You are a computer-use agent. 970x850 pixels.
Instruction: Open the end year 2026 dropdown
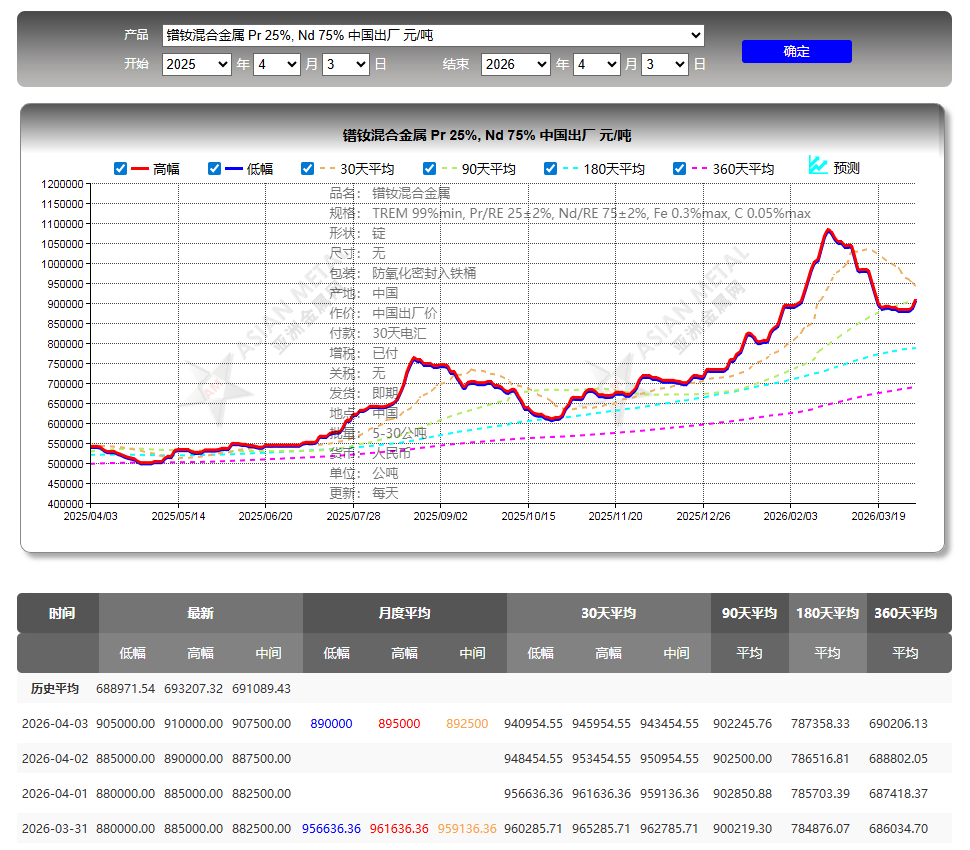click(x=516, y=64)
